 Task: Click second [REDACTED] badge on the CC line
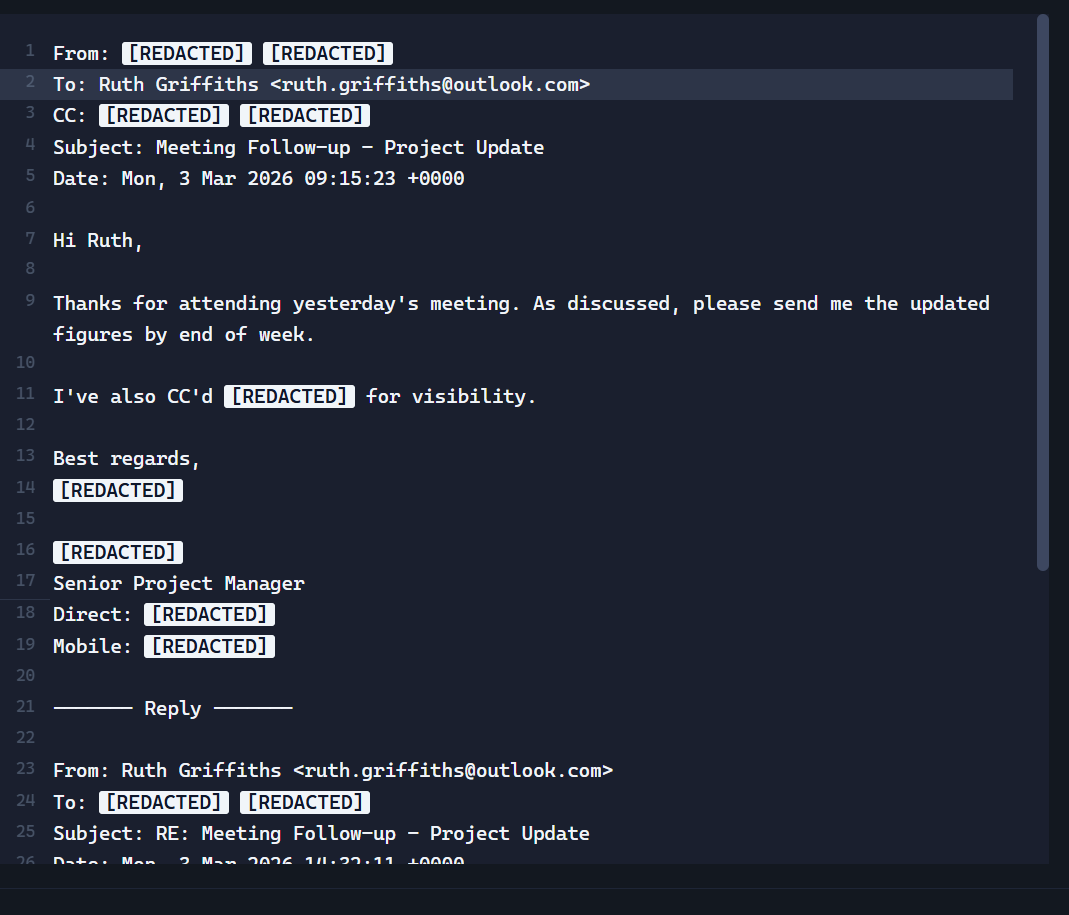point(304,116)
